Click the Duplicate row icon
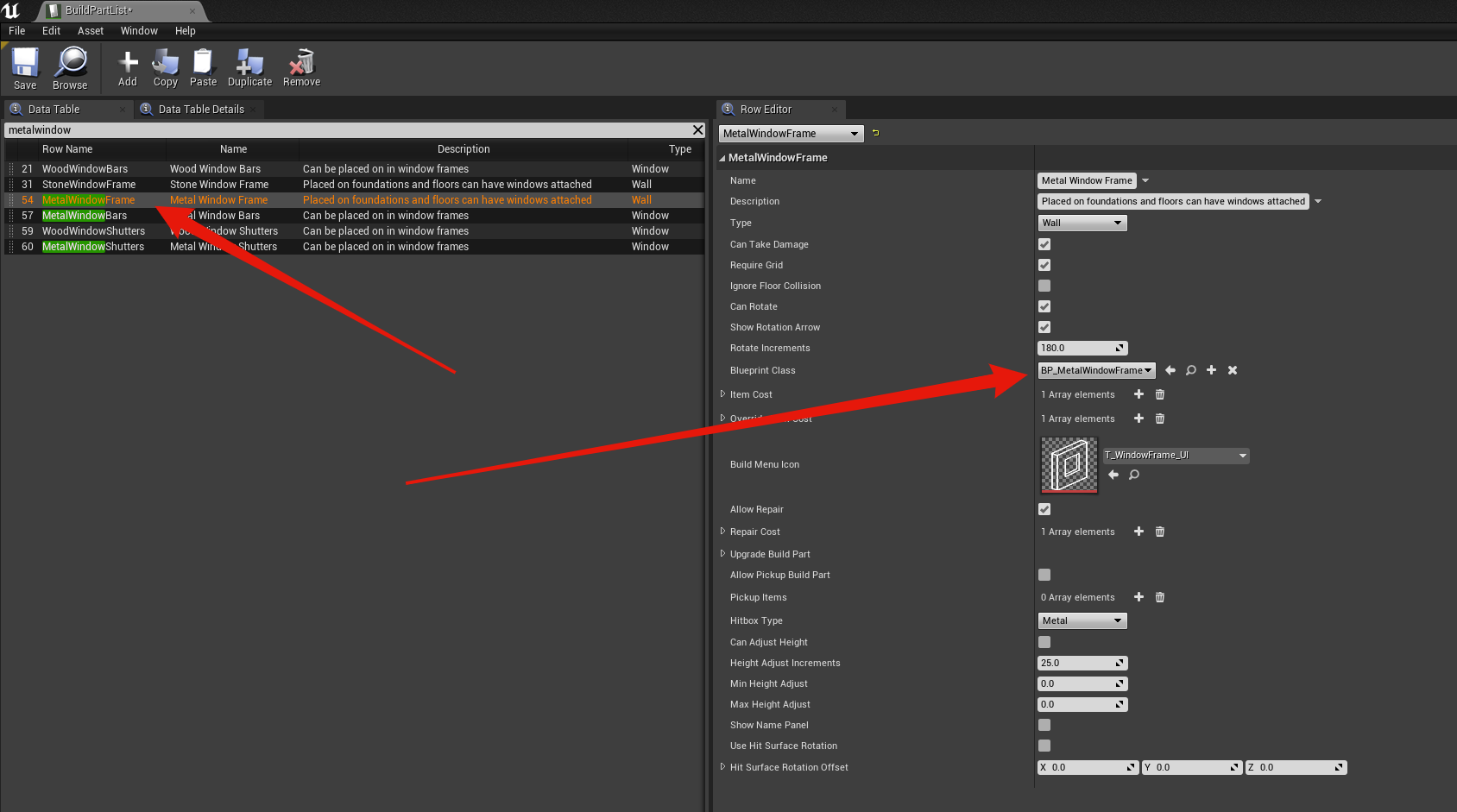Viewport: 1457px width, 812px height. click(x=249, y=68)
